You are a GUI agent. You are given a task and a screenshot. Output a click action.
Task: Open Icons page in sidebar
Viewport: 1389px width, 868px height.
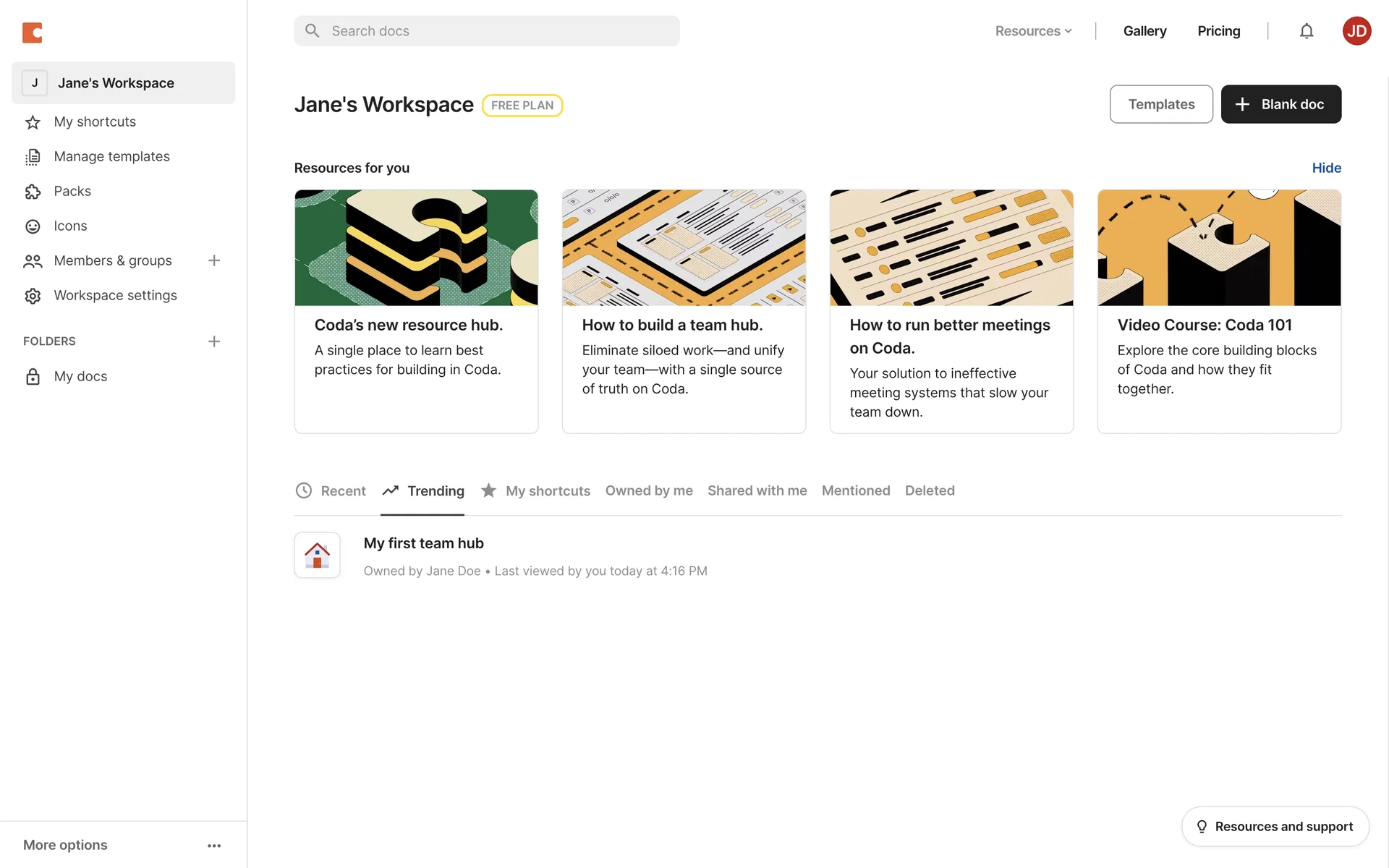pyautogui.click(x=70, y=226)
